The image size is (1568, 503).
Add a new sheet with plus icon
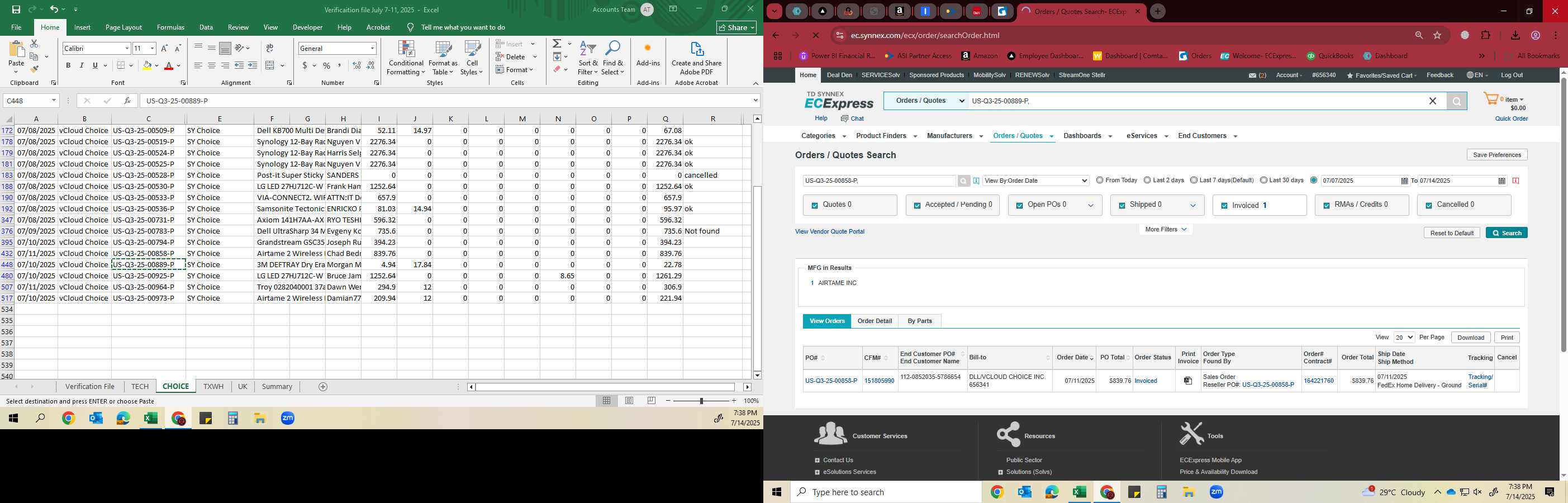323,387
